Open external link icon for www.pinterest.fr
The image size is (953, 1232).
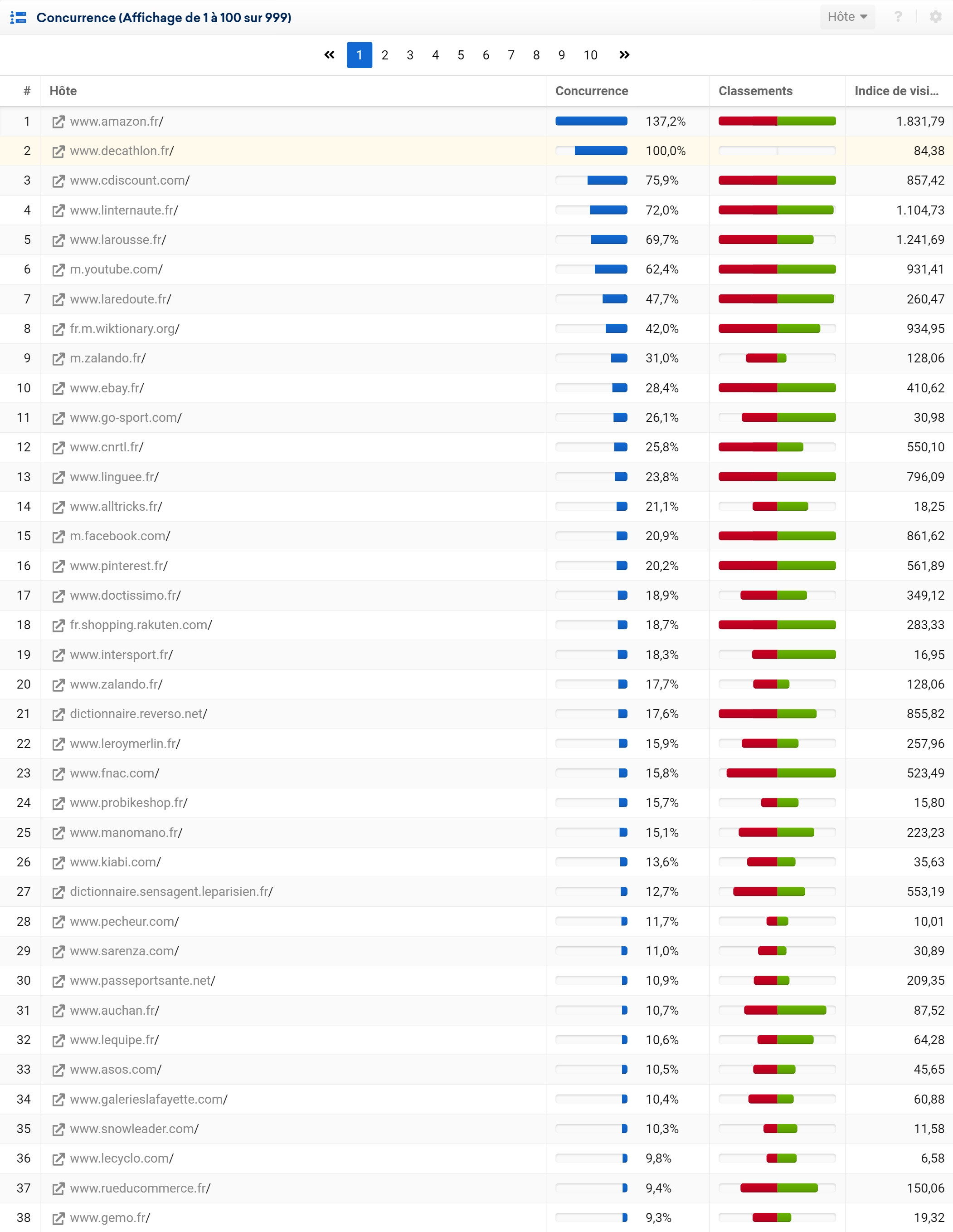tap(58, 567)
